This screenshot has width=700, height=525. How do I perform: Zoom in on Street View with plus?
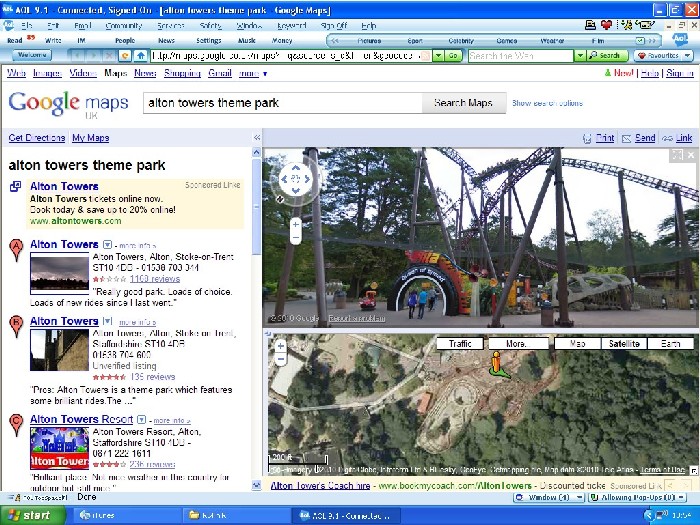point(296,225)
